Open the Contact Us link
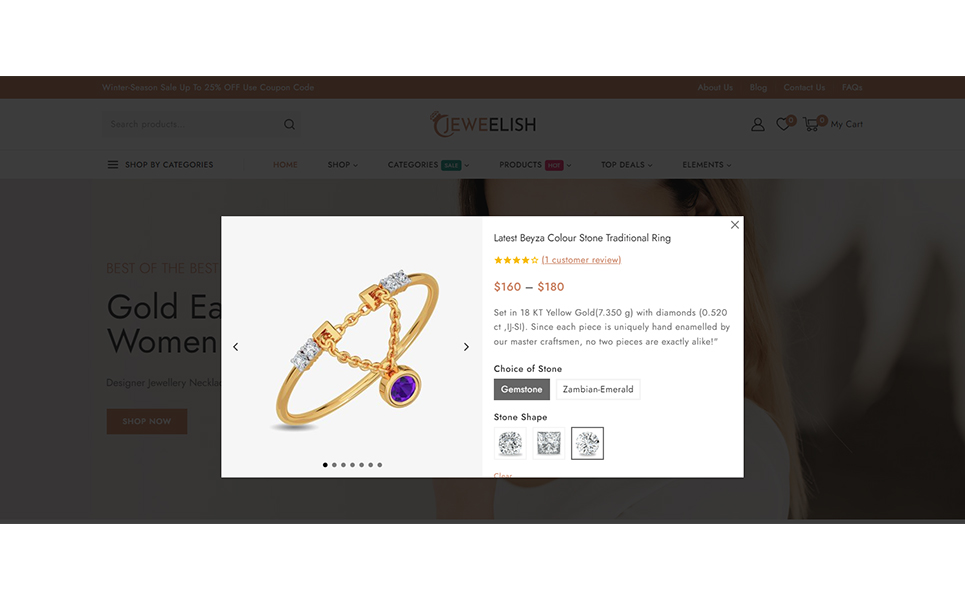The width and height of the screenshot is (965, 600). coord(804,87)
